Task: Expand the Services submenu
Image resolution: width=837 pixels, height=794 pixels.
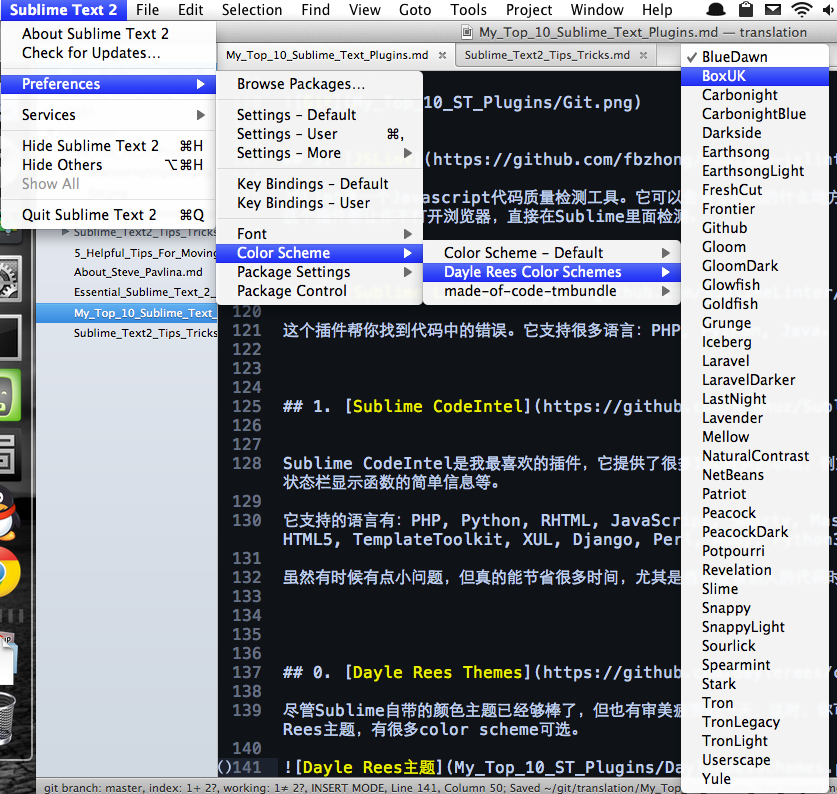Action: 108,115
